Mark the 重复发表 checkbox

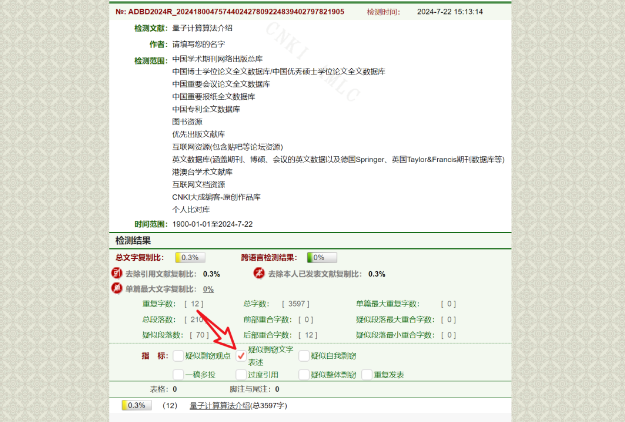(366, 375)
